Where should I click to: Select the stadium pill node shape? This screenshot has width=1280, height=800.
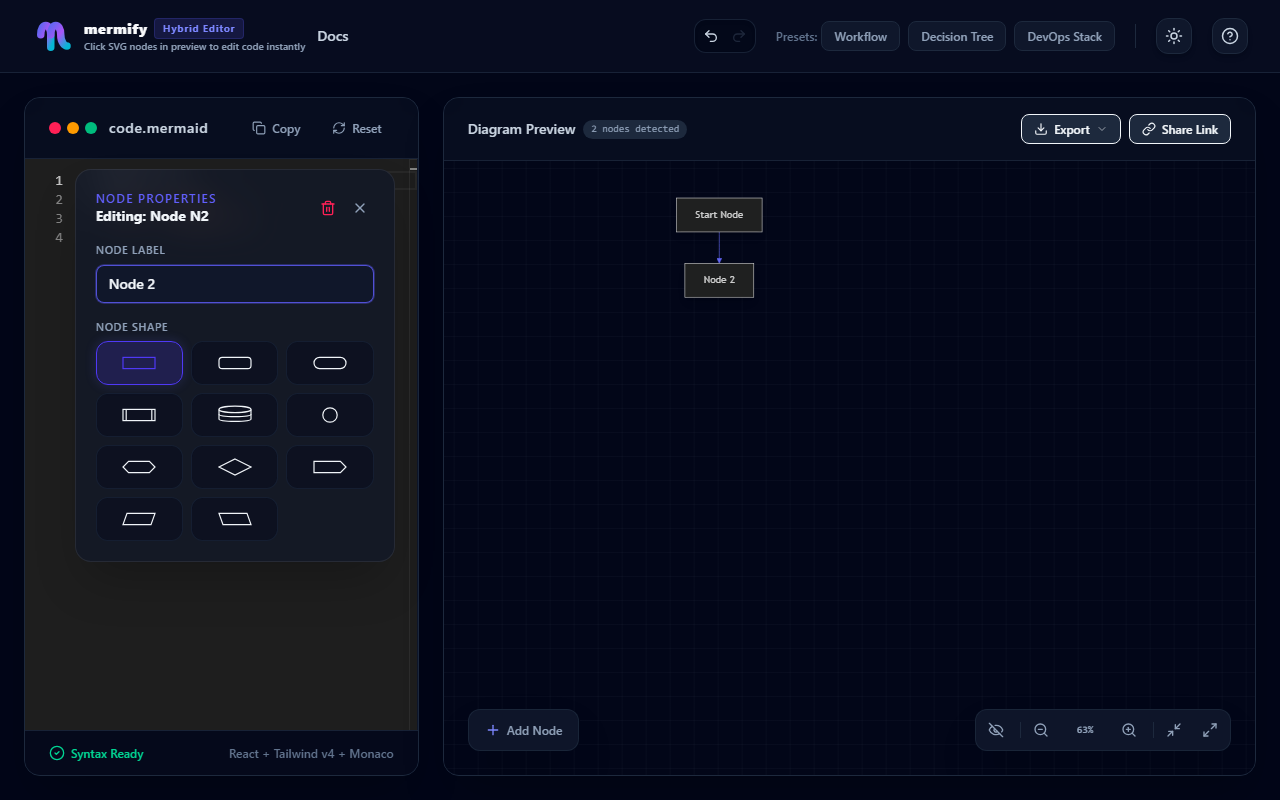pos(330,363)
